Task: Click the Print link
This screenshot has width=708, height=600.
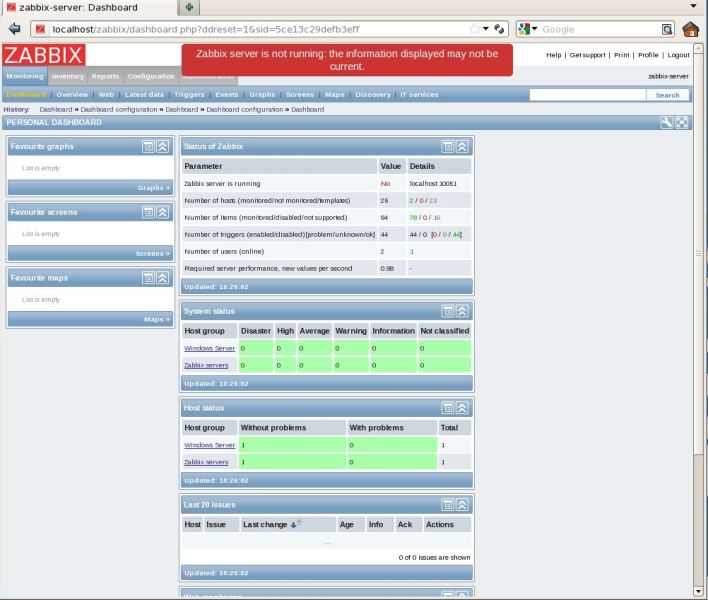Action: click(621, 55)
